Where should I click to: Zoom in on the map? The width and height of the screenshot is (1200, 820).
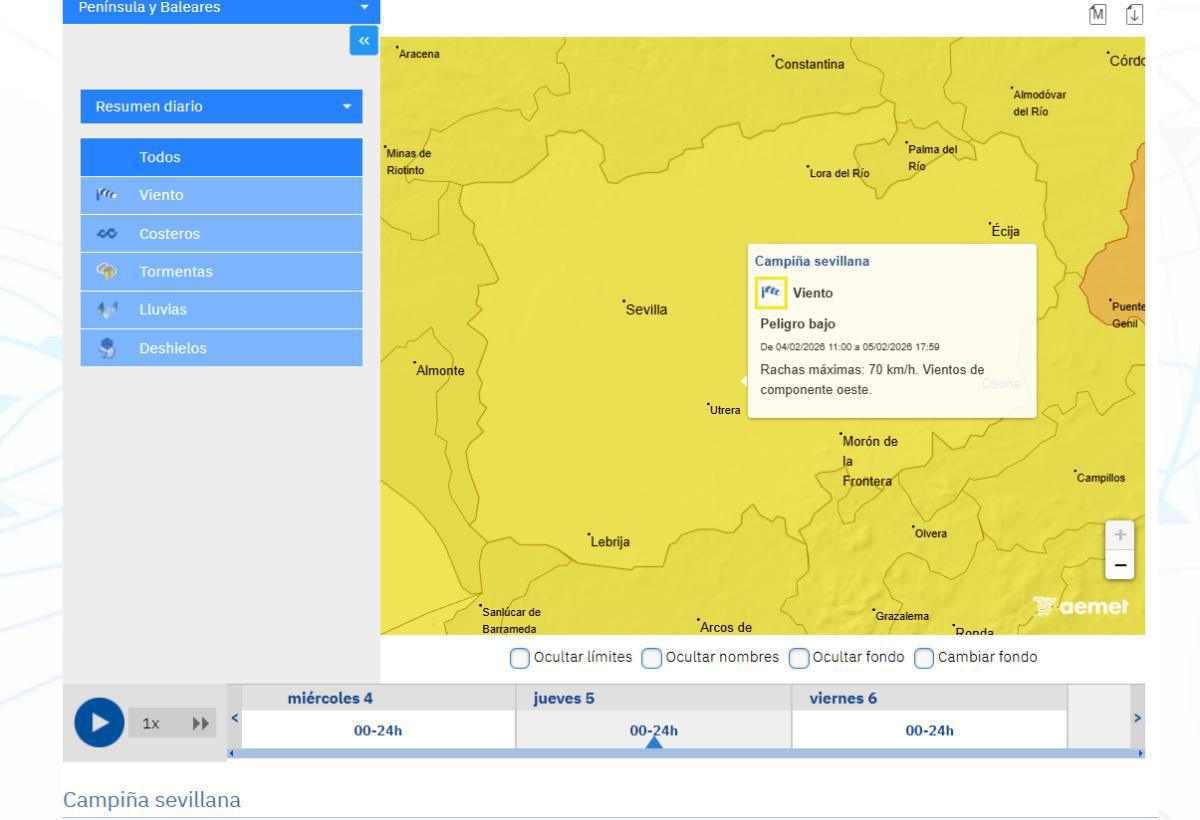1119,535
